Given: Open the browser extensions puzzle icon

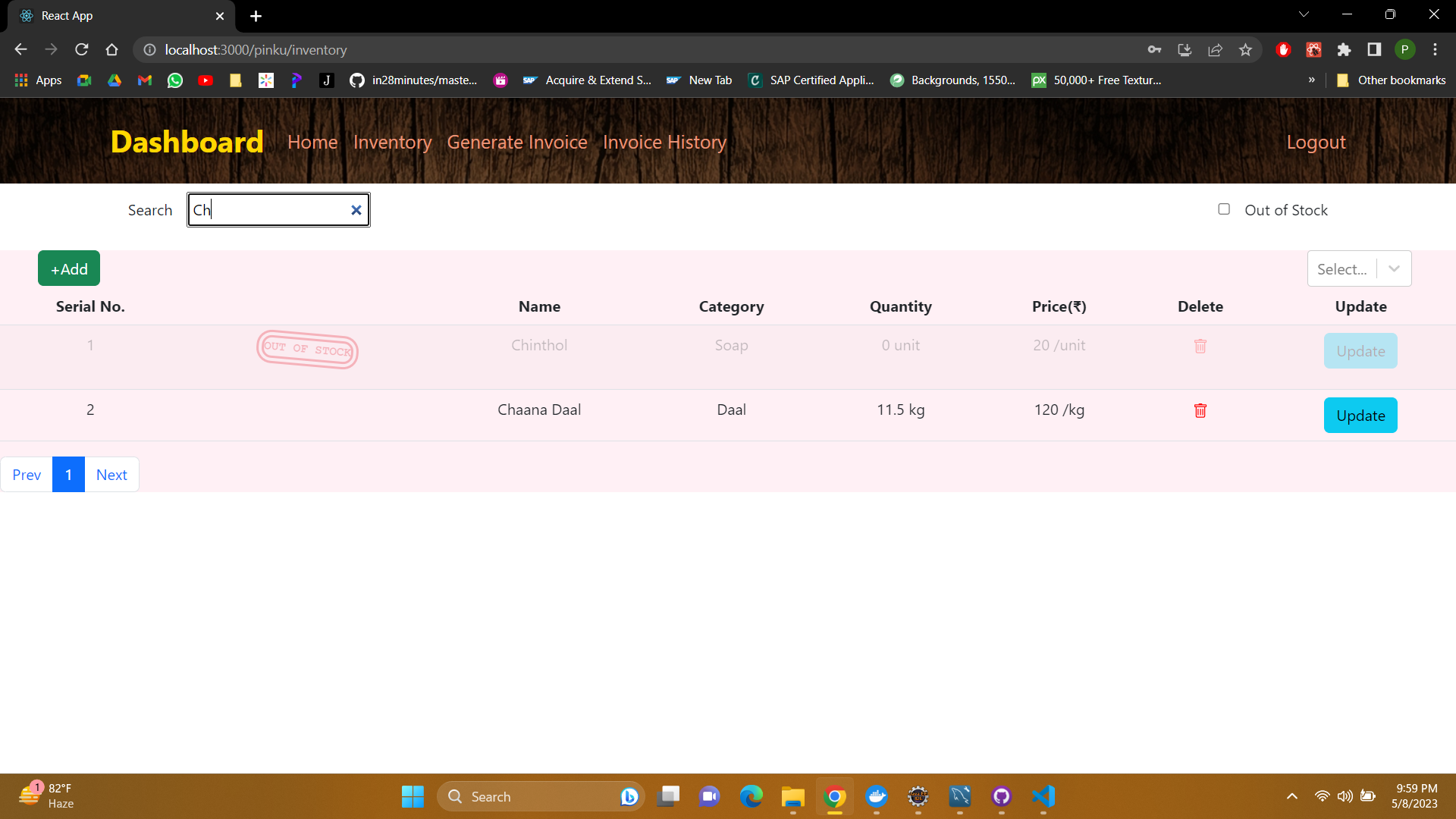Looking at the screenshot, I should (1344, 49).
